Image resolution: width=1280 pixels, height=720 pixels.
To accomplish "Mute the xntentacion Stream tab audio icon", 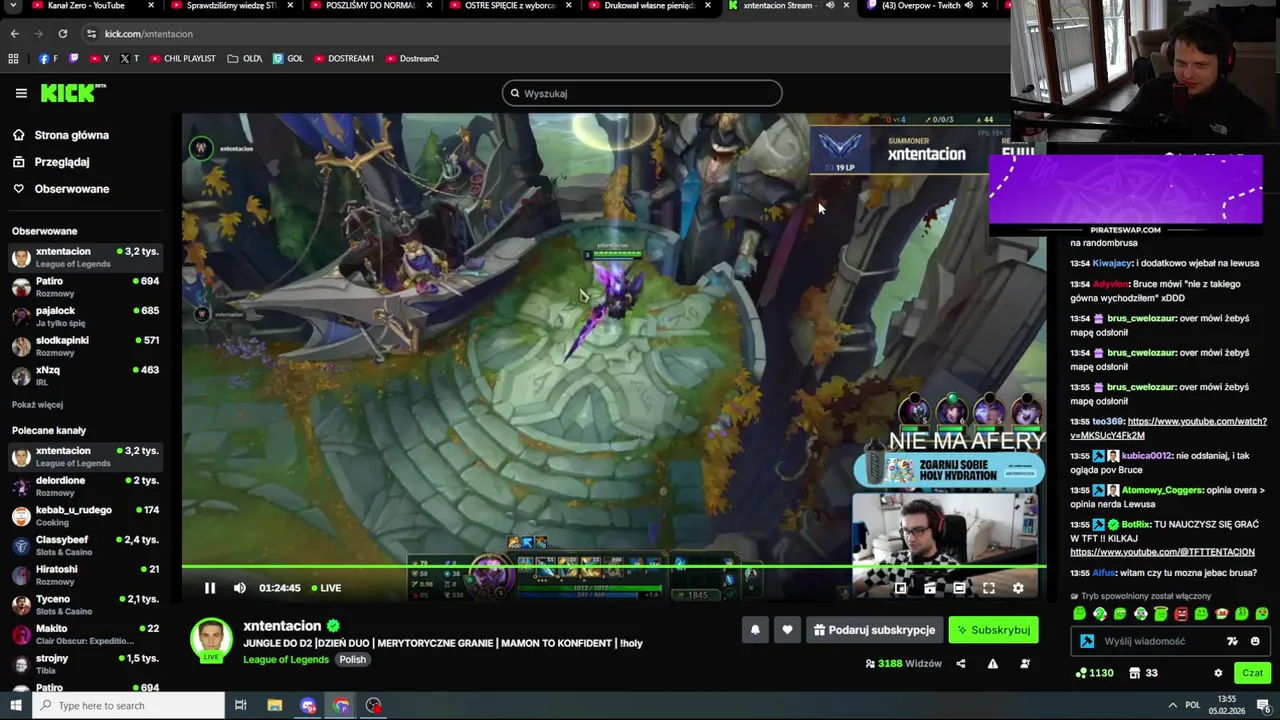I will [830, 6].
